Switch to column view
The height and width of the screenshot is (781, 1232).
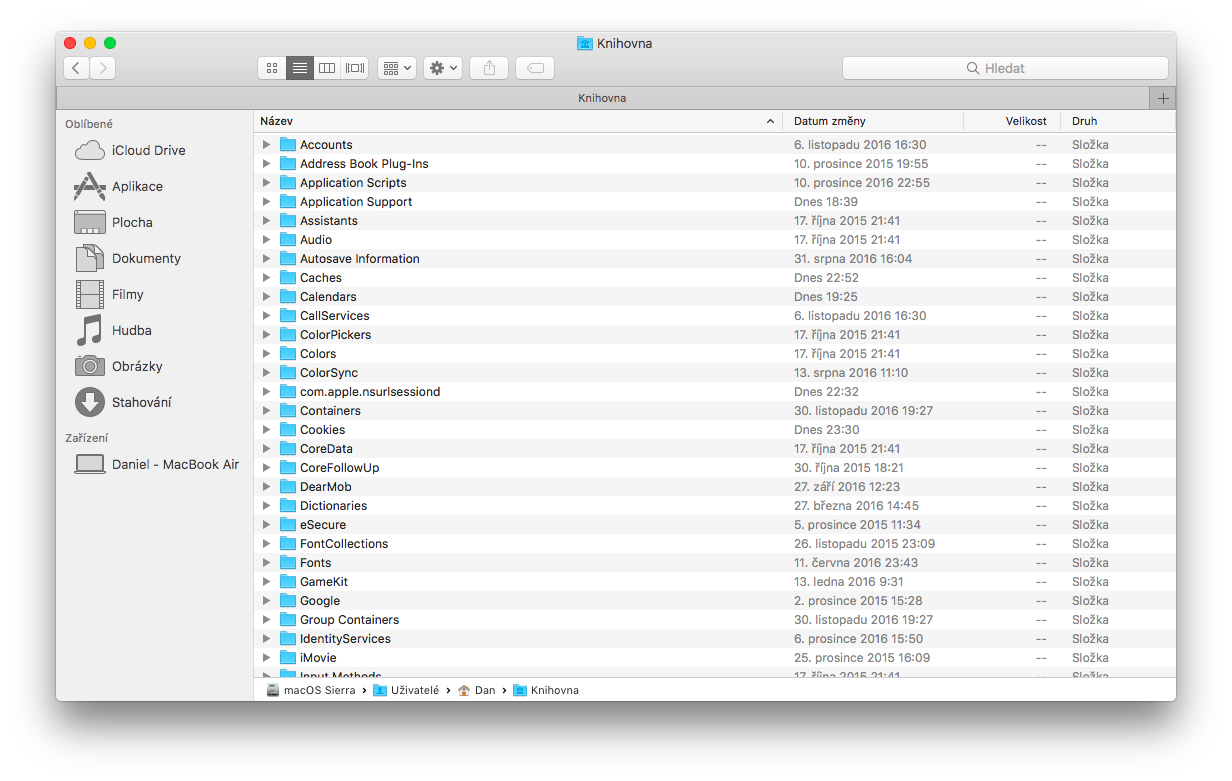tap(327, 68)
